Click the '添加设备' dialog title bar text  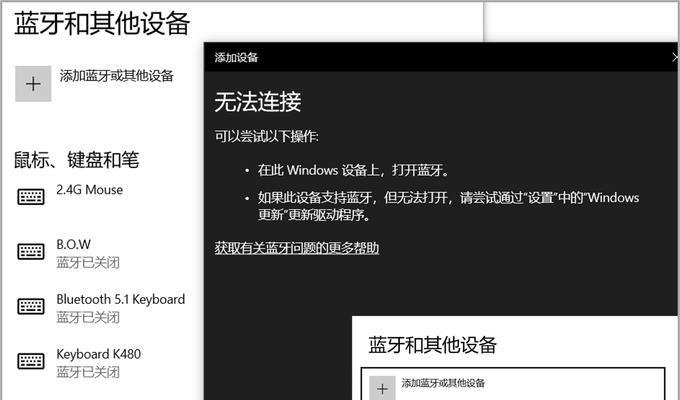point(236,57)
